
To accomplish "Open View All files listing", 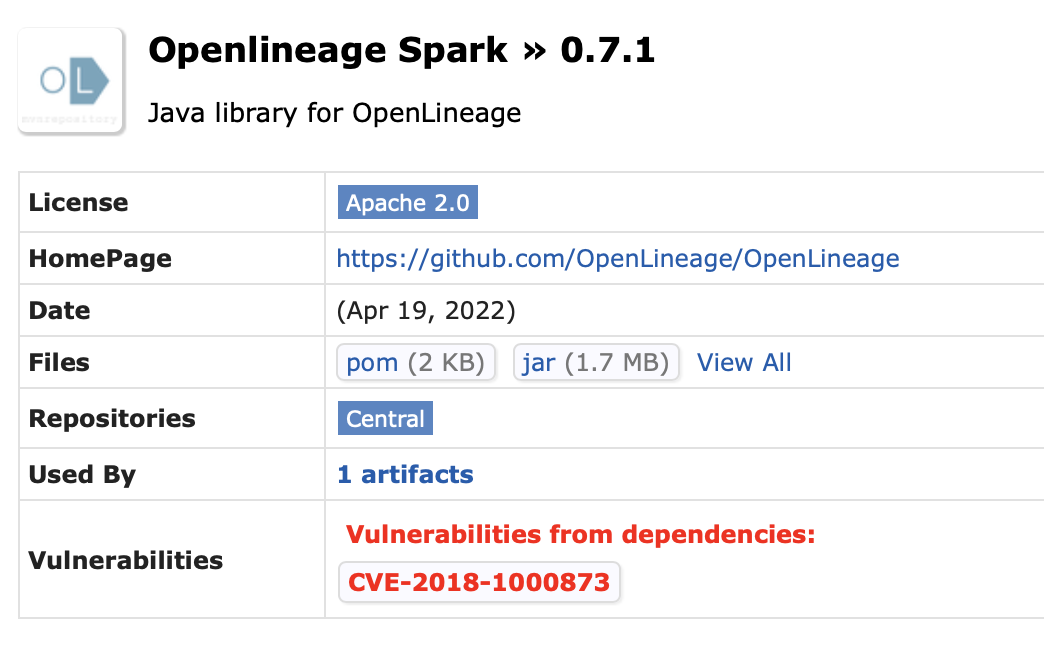I will 744,362.
